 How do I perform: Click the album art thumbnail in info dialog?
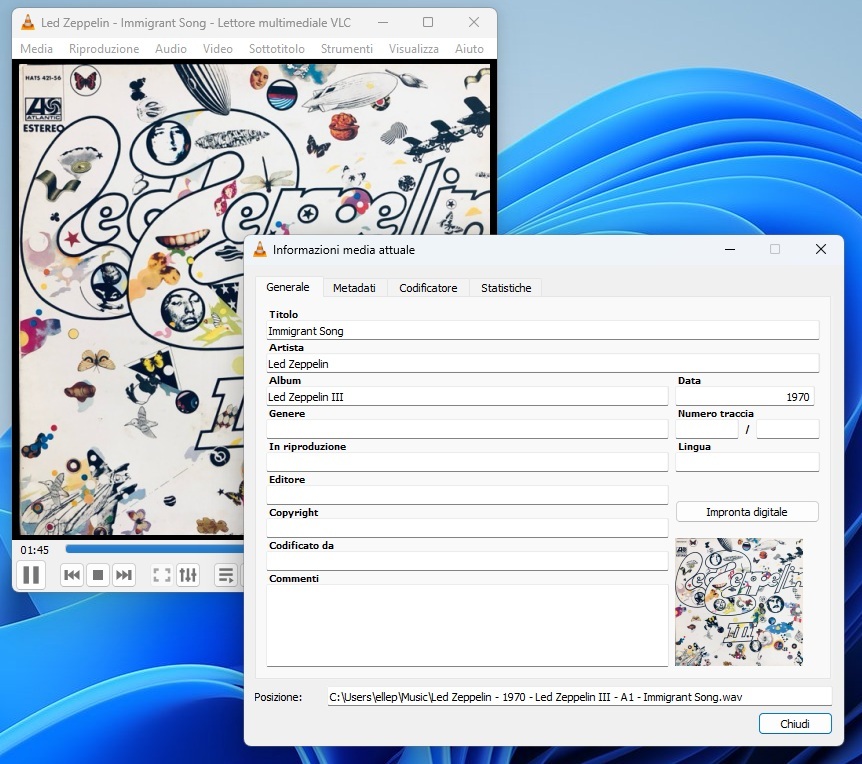point(739,602)
